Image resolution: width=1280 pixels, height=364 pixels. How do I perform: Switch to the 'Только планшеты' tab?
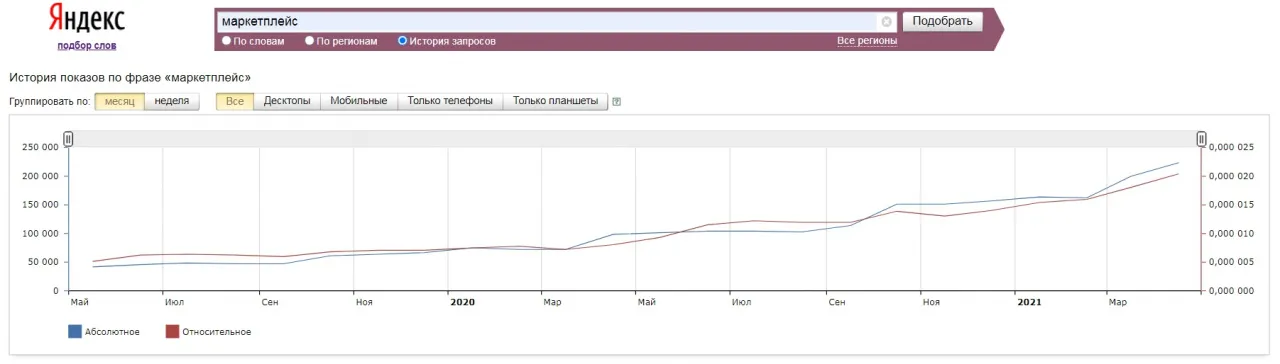coord(555,101)
